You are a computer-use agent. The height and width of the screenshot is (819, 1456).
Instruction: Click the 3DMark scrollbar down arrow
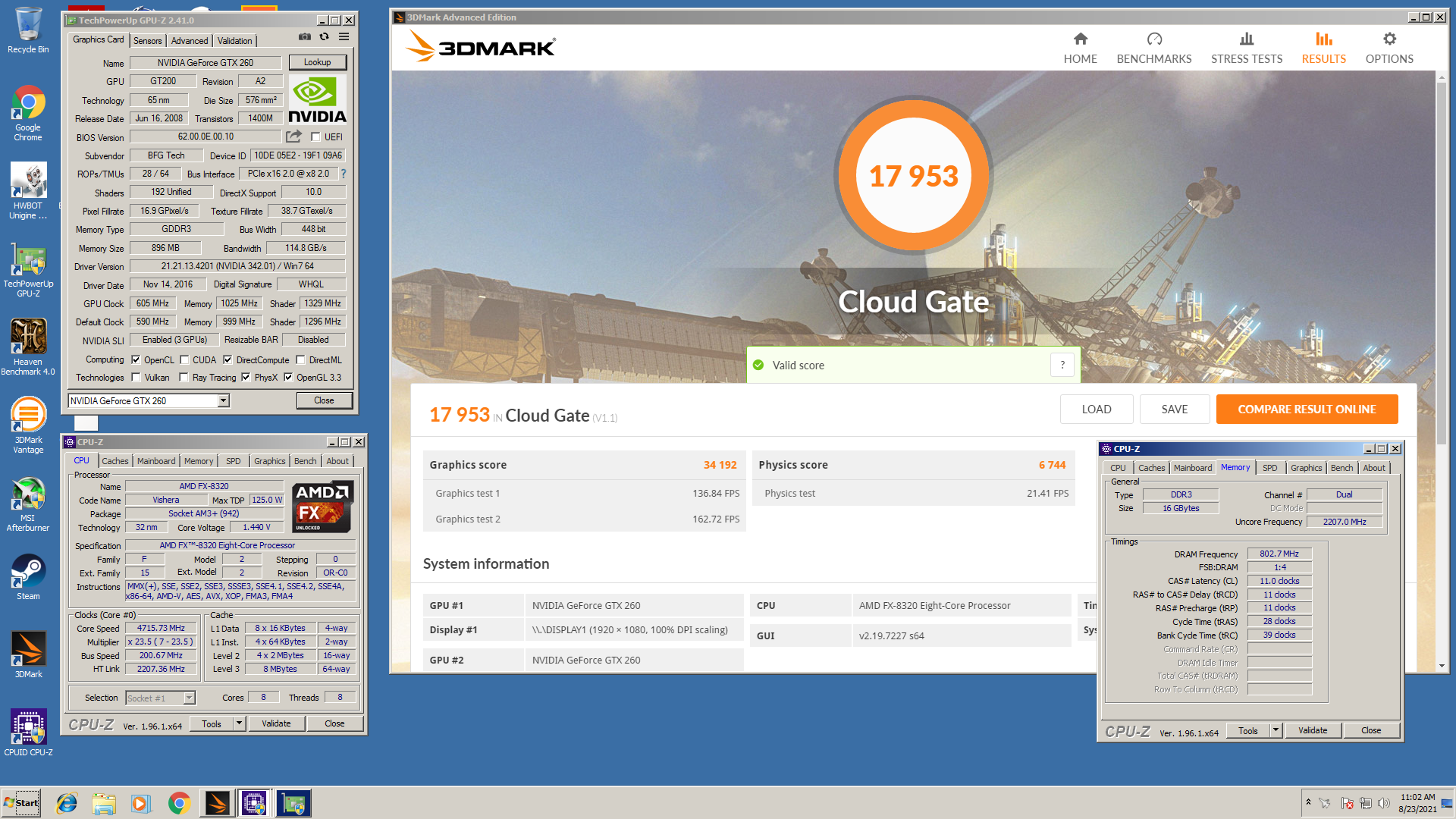(1442, 666)
